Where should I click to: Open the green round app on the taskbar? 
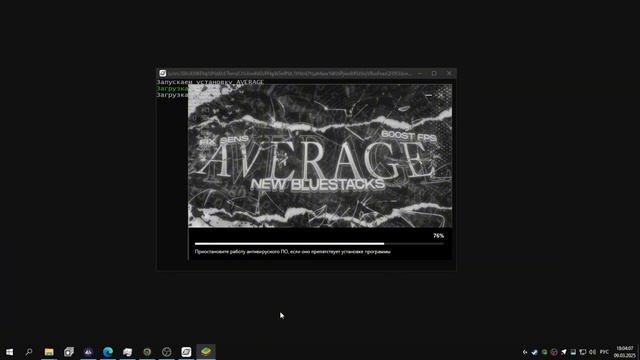pos(147,352)
